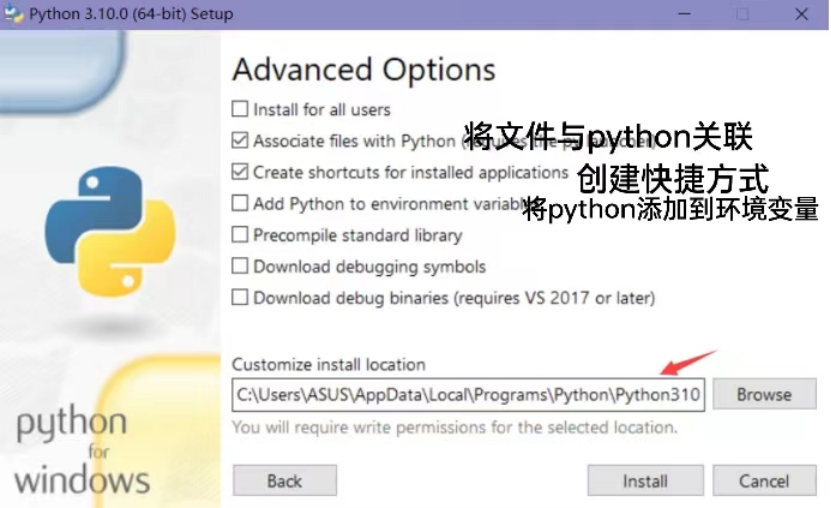Screen dimensions: 831x508
Task: Click into the install location path field
Action: (x=468, y=395)
